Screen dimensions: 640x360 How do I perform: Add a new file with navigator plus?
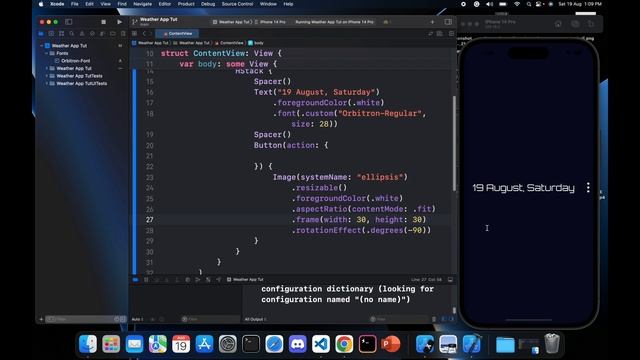pos(41,319)
